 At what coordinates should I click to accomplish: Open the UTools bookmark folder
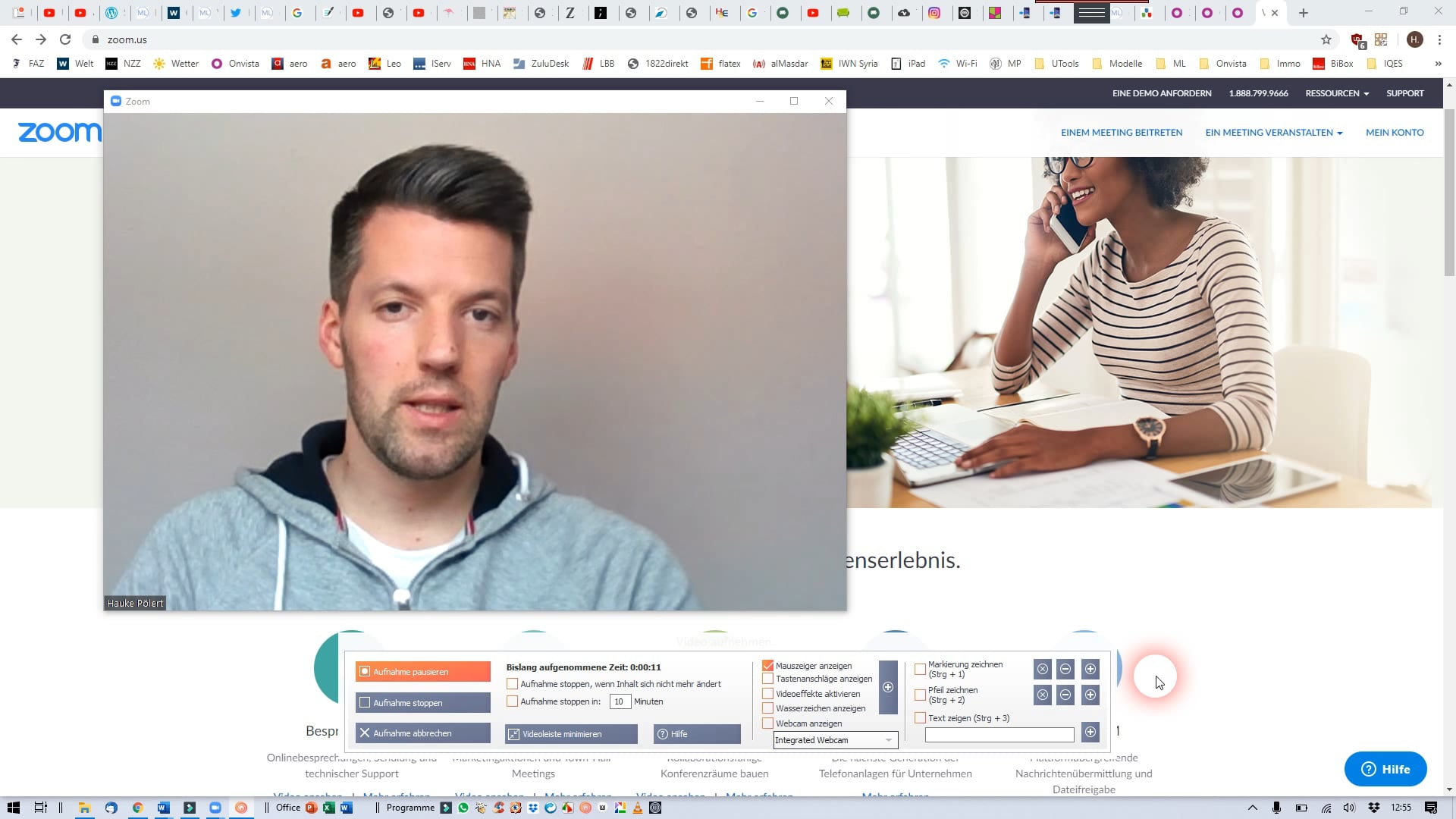tap(1056, 64)
